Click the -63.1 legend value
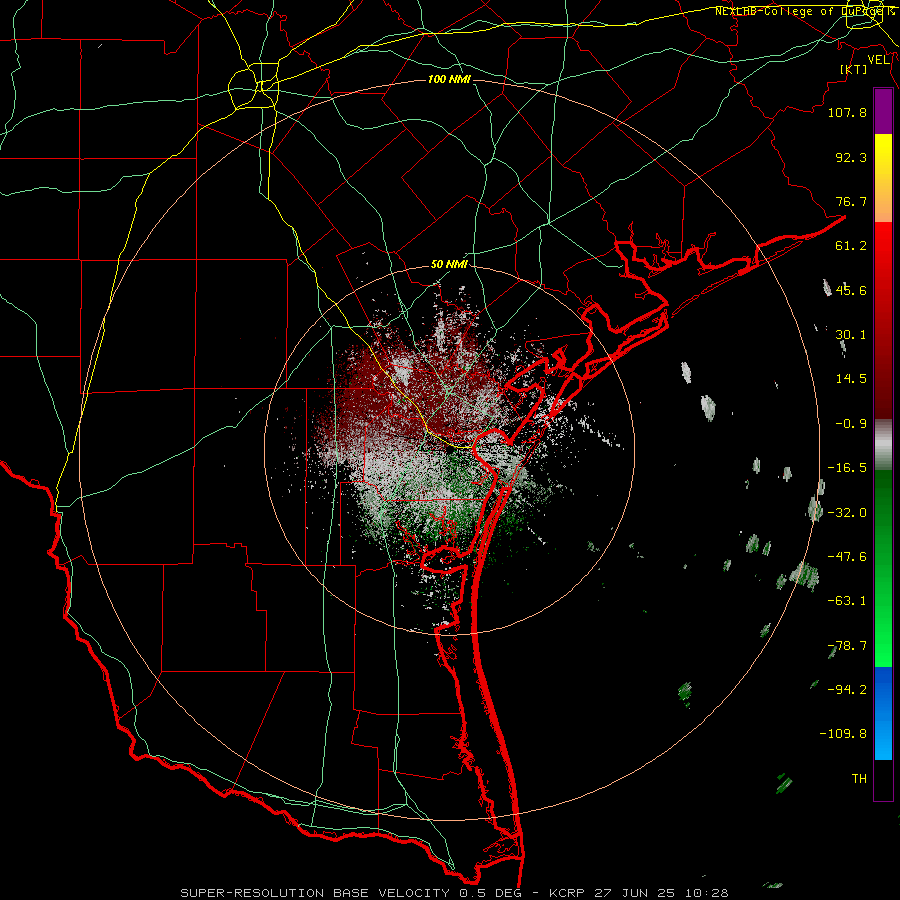The height and width of the screenshot is (900, 900). tap(847, 601)
